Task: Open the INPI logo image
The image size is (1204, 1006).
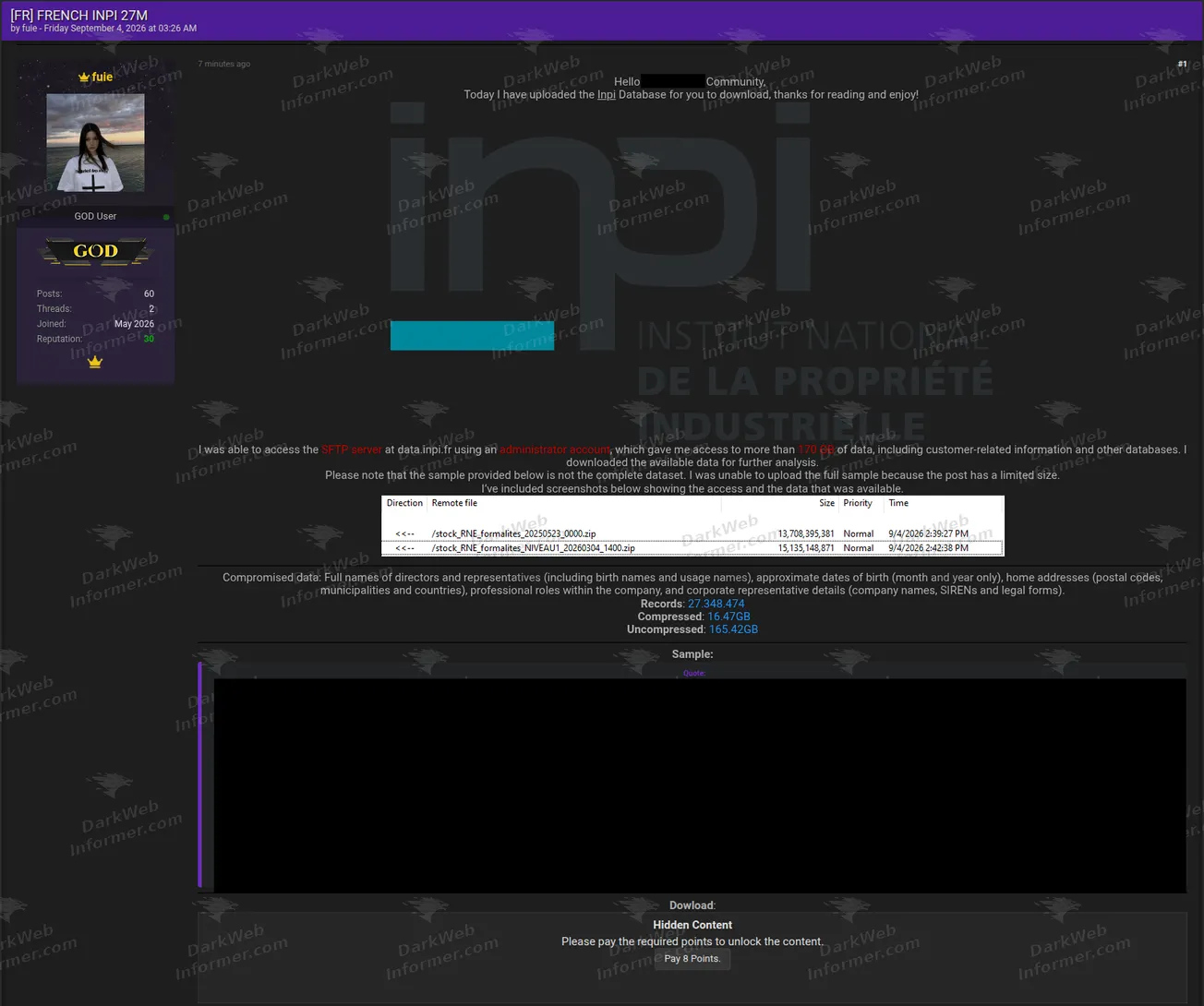Action: pos(692,272)
